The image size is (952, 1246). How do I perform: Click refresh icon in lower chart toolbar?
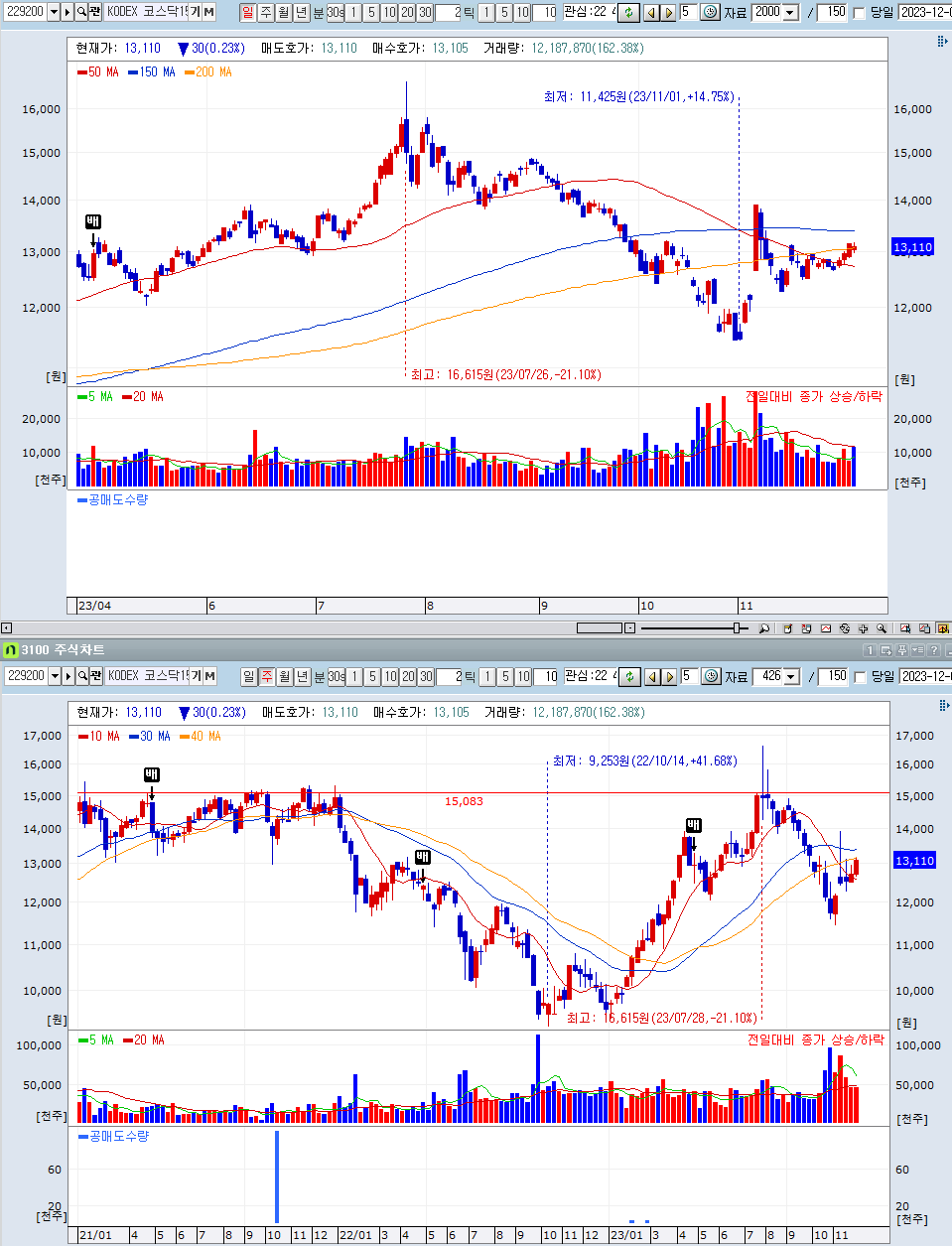pyautogui.click(x=629, y=677)
